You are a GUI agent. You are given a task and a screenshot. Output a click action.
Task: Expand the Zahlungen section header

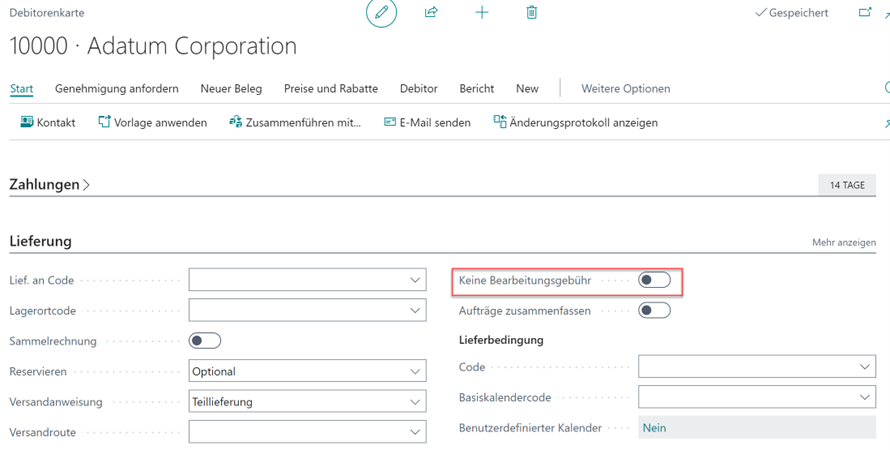tap(50, 184)
